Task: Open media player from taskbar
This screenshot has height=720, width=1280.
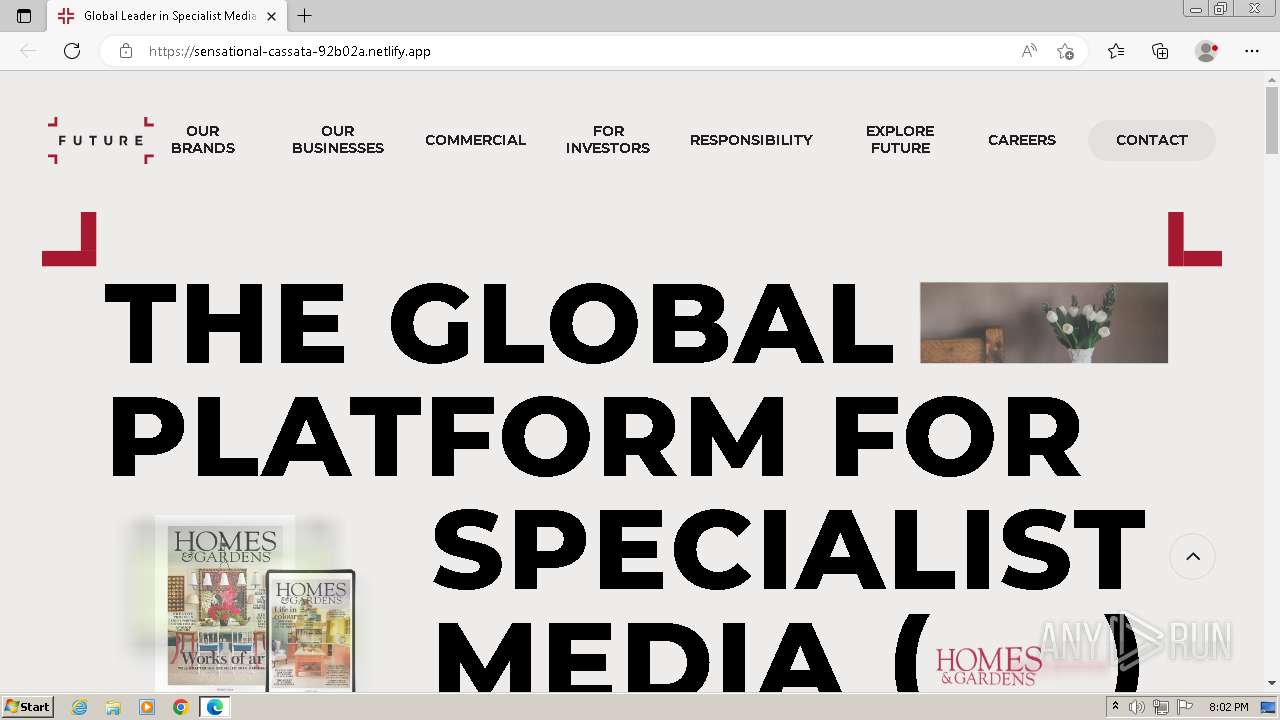Action: [147, 707]
